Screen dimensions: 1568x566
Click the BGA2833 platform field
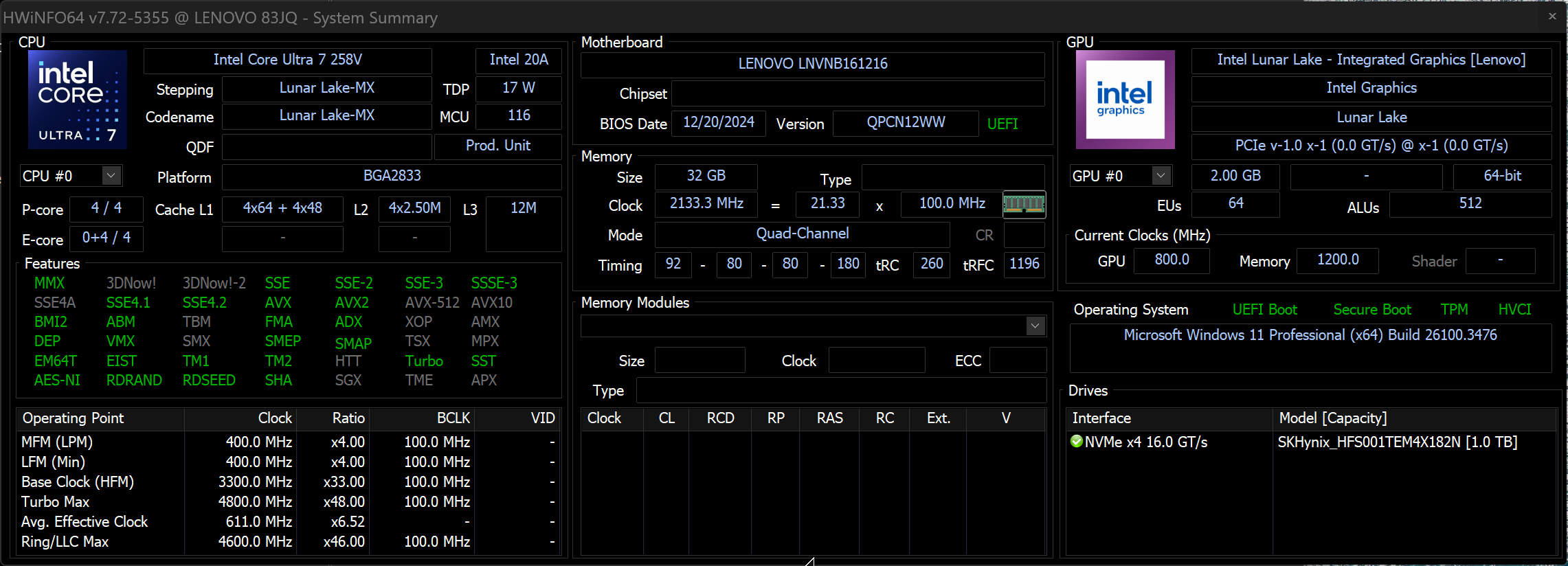[392, 176]
